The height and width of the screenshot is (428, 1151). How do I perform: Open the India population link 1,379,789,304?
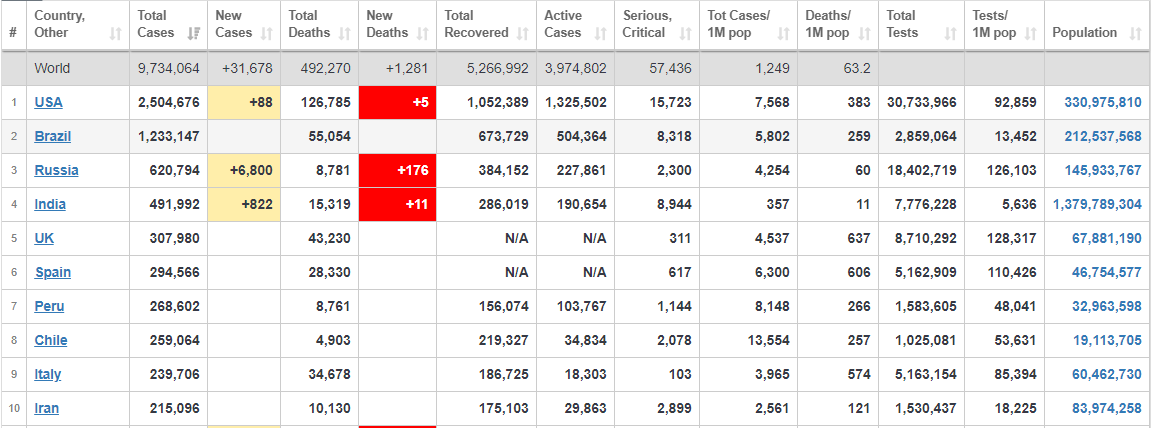coord(1097,204)
